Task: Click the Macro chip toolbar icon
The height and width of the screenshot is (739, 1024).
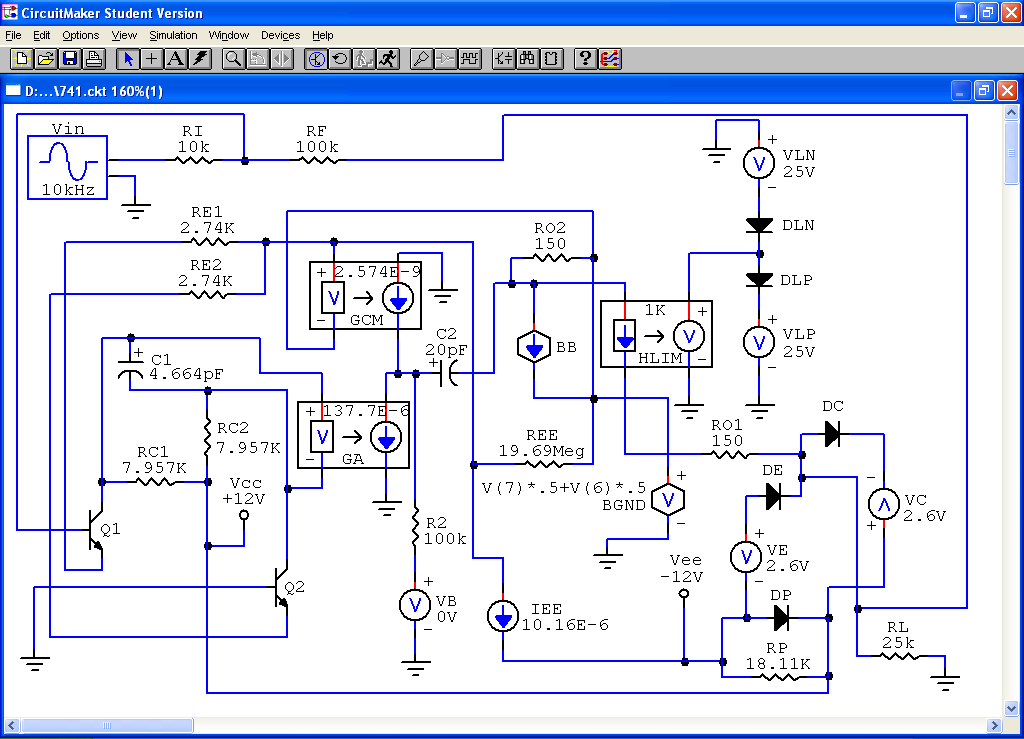Action: (551, 59)
